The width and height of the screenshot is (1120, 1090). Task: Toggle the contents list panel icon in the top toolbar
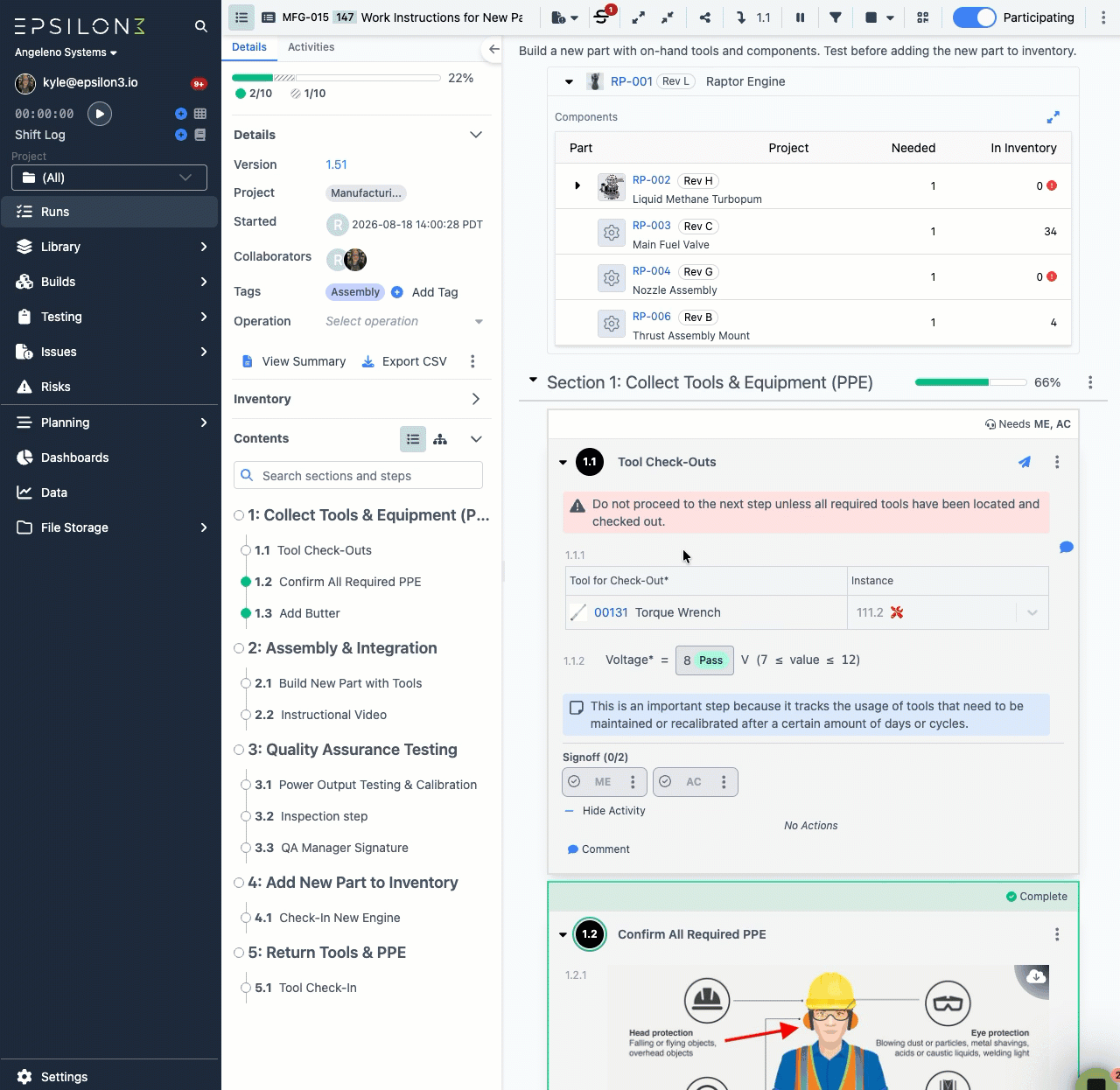(241, 17)
